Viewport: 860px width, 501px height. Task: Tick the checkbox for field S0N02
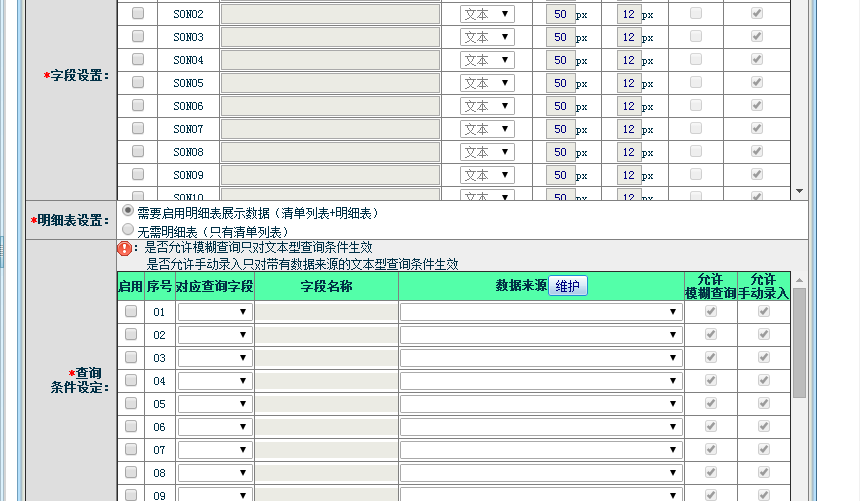(x=138, y=14)
